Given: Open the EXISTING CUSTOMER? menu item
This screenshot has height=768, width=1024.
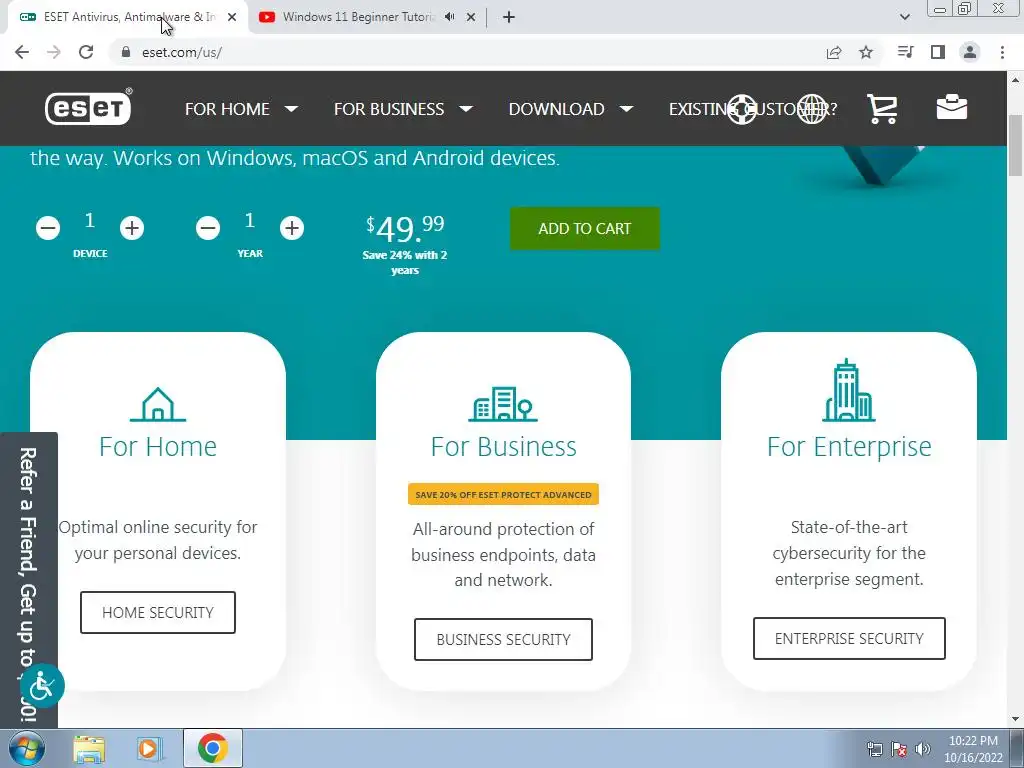Looking at the screenshot, I should pyautogui.click(x=752, y=109).
